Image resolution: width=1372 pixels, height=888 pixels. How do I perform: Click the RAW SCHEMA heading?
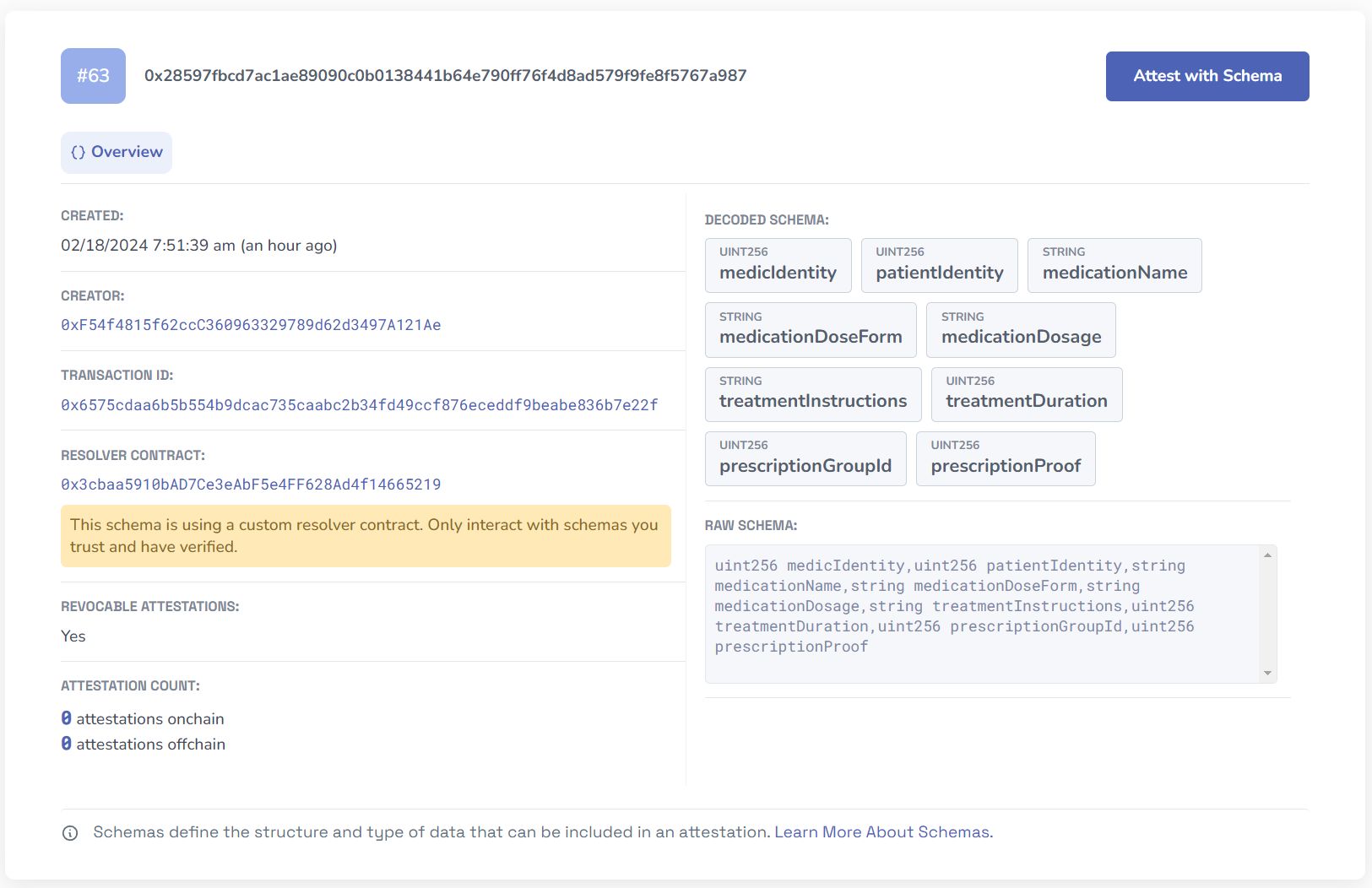click(751, 526)
